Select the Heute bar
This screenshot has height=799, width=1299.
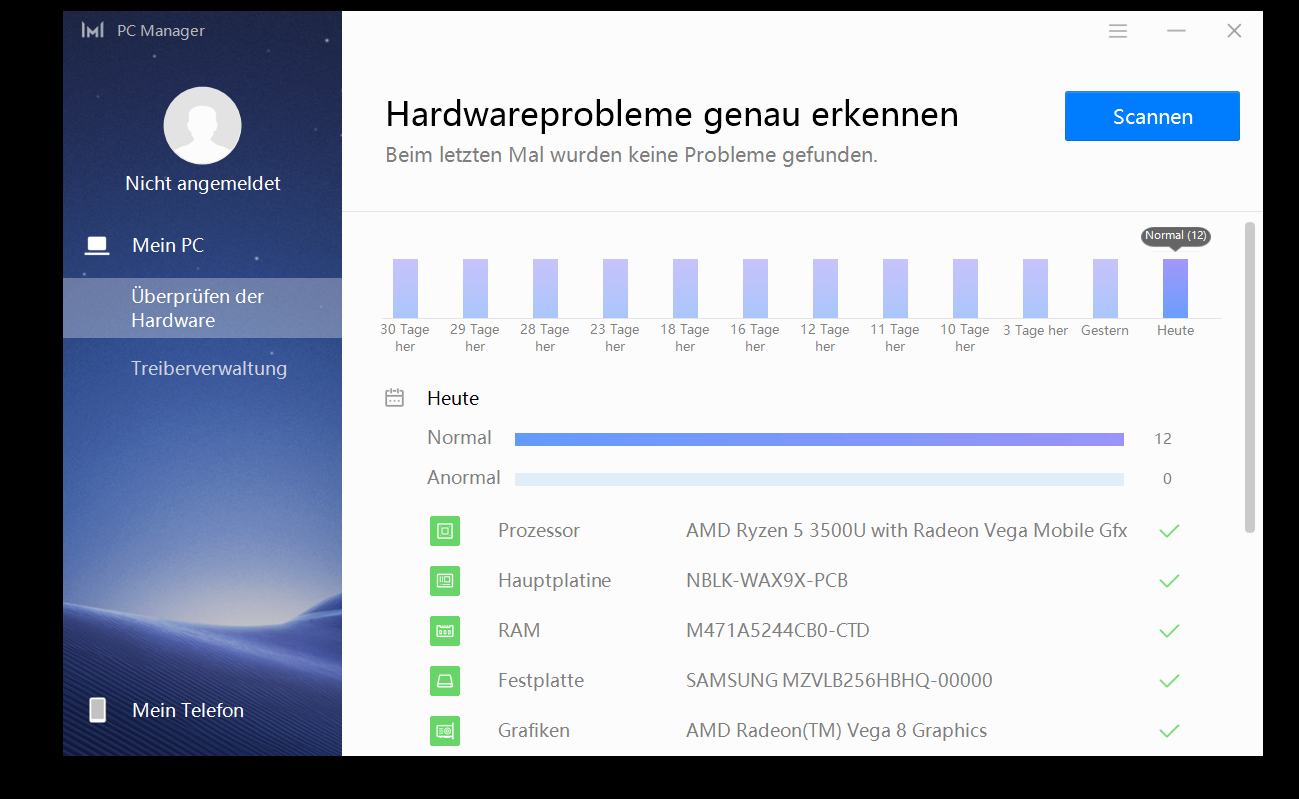pyautogui.click(x=1175, y=288)
